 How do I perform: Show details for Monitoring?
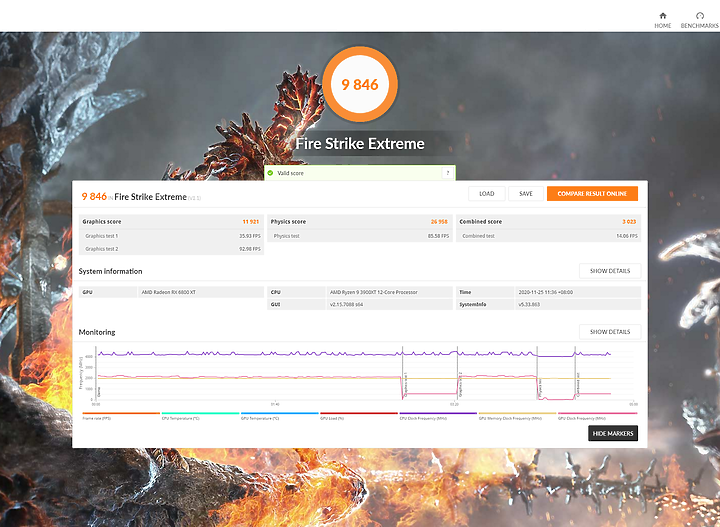tap(610, 331)
